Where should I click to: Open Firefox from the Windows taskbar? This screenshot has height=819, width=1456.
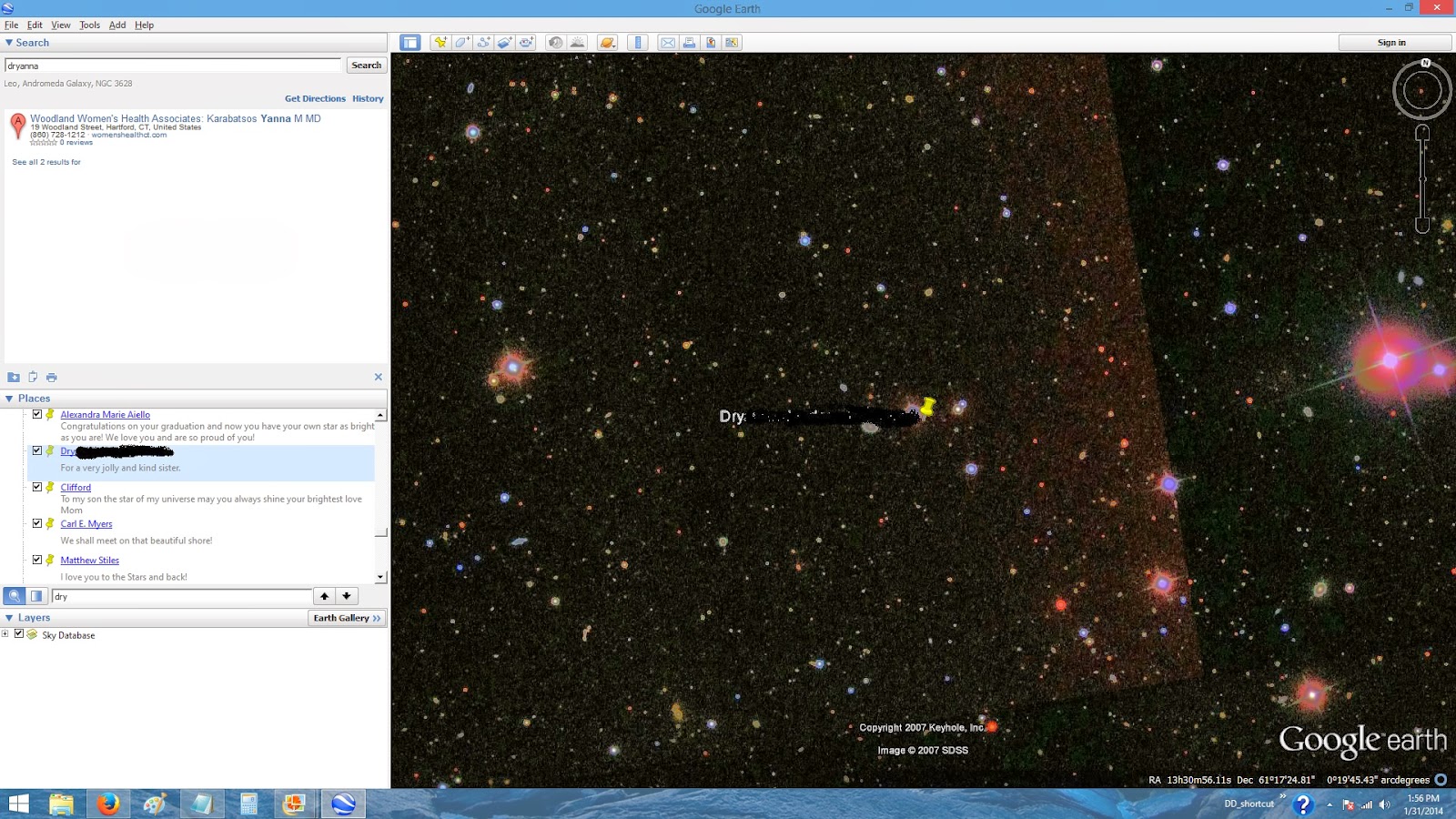(108, 804)
